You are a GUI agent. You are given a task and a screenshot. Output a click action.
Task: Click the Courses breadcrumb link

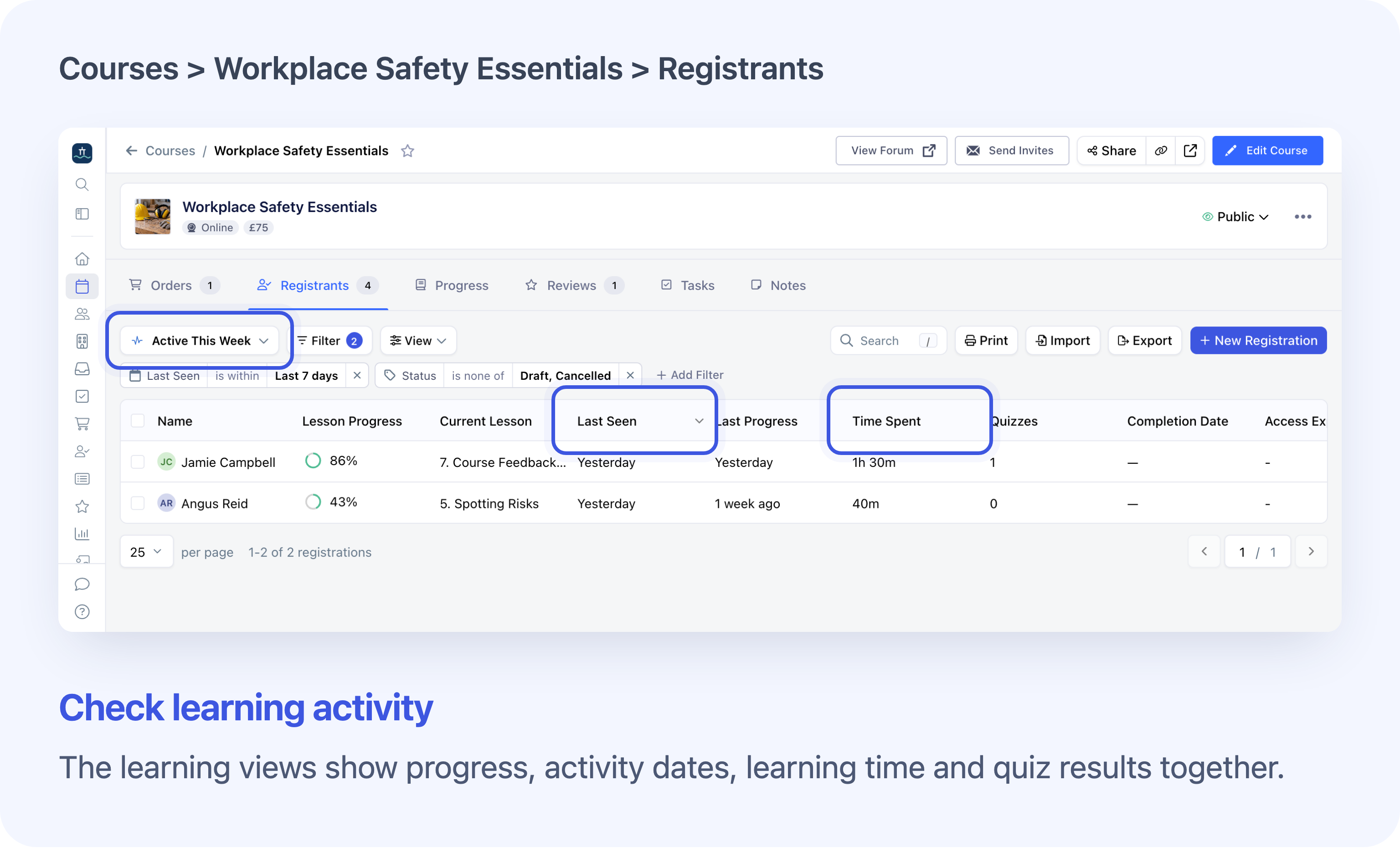point(170,150)
